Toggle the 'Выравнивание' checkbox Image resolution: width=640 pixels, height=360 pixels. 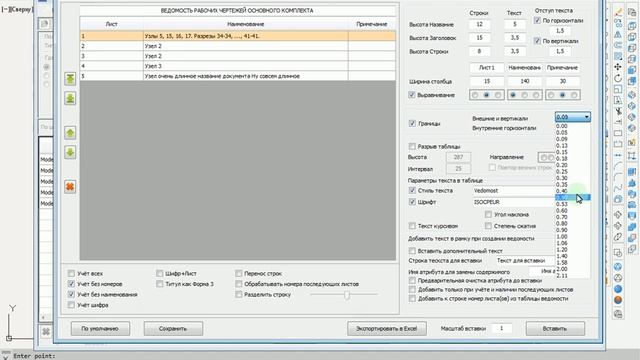(412, 95)
